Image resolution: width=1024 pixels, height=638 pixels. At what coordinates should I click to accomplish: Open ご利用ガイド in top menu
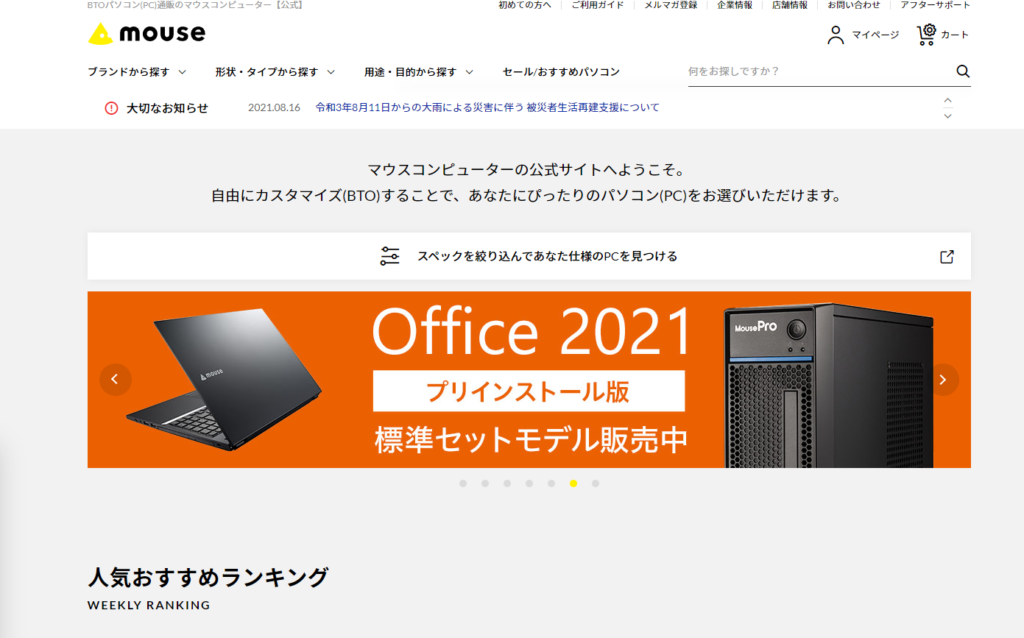point(598,5)
